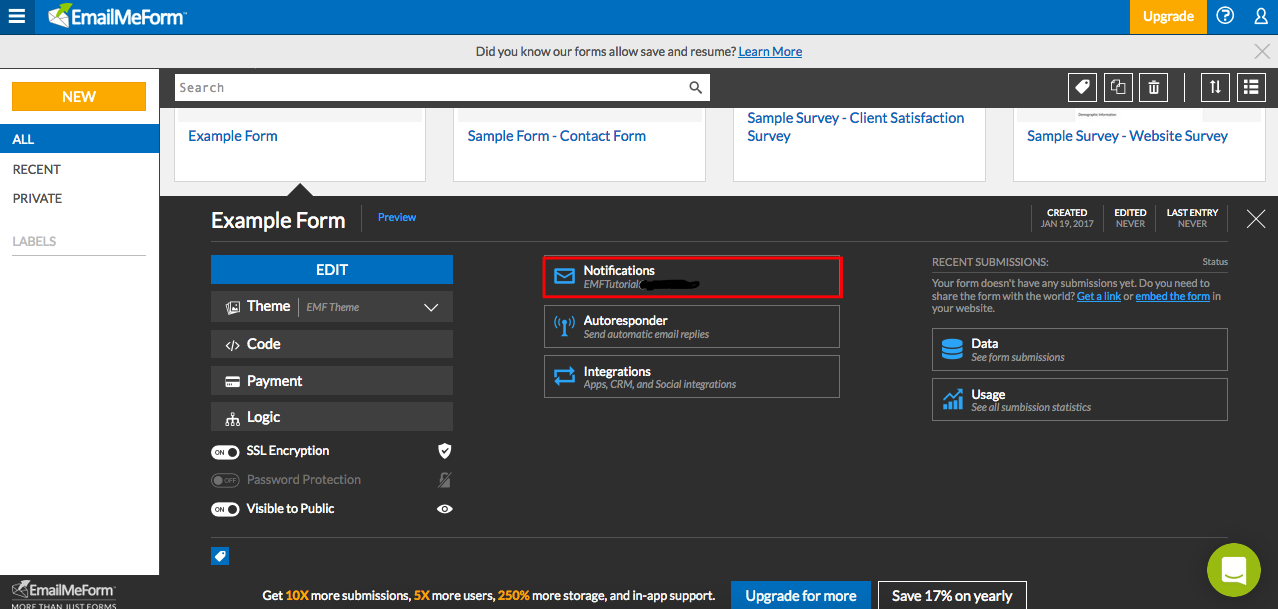Viewport: 1278px width, 609px height.
Task: Open the hamburger main menu
Action: click(x=17, y=16)
